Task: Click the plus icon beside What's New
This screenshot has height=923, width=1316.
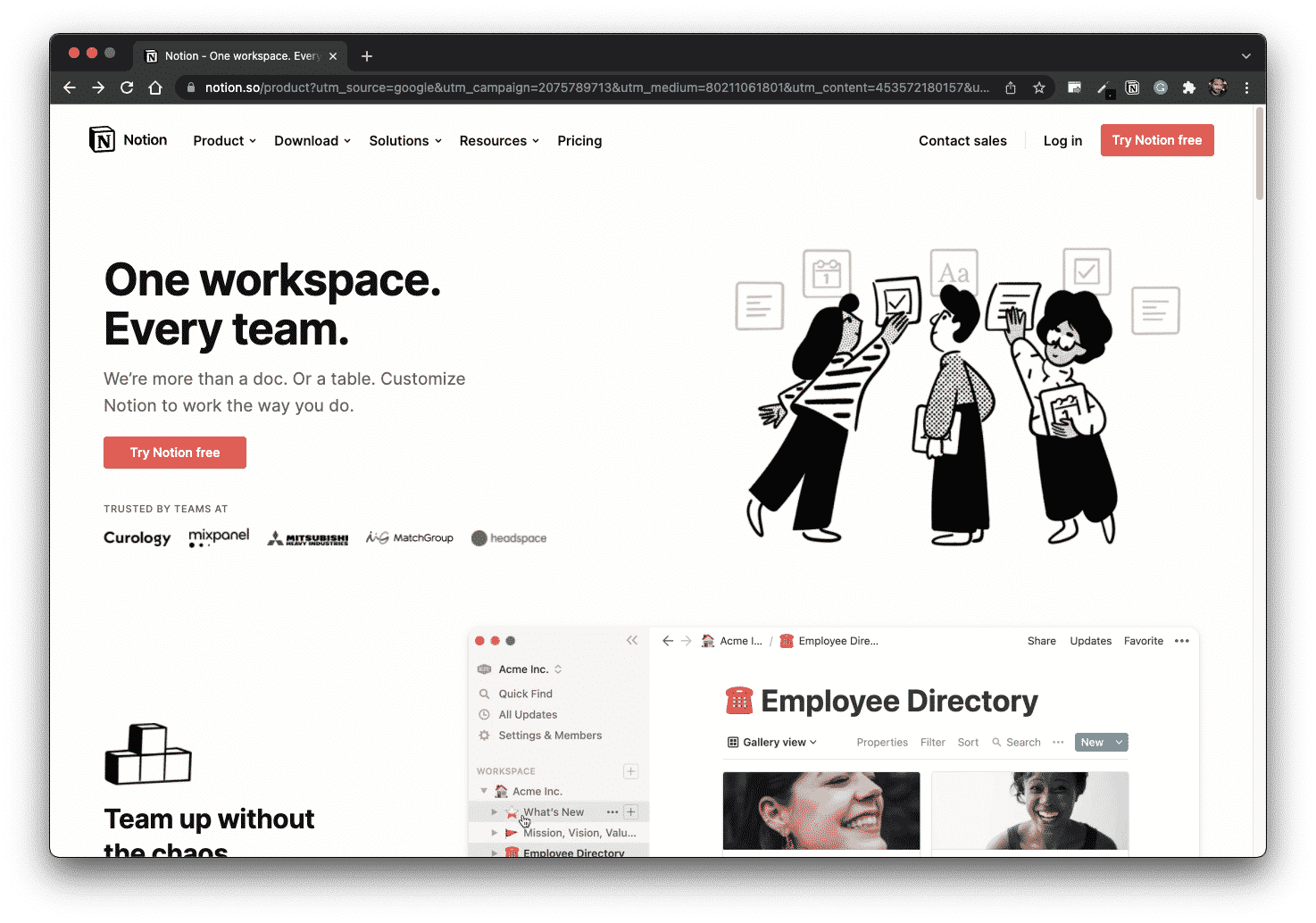Action: (631, 812)
